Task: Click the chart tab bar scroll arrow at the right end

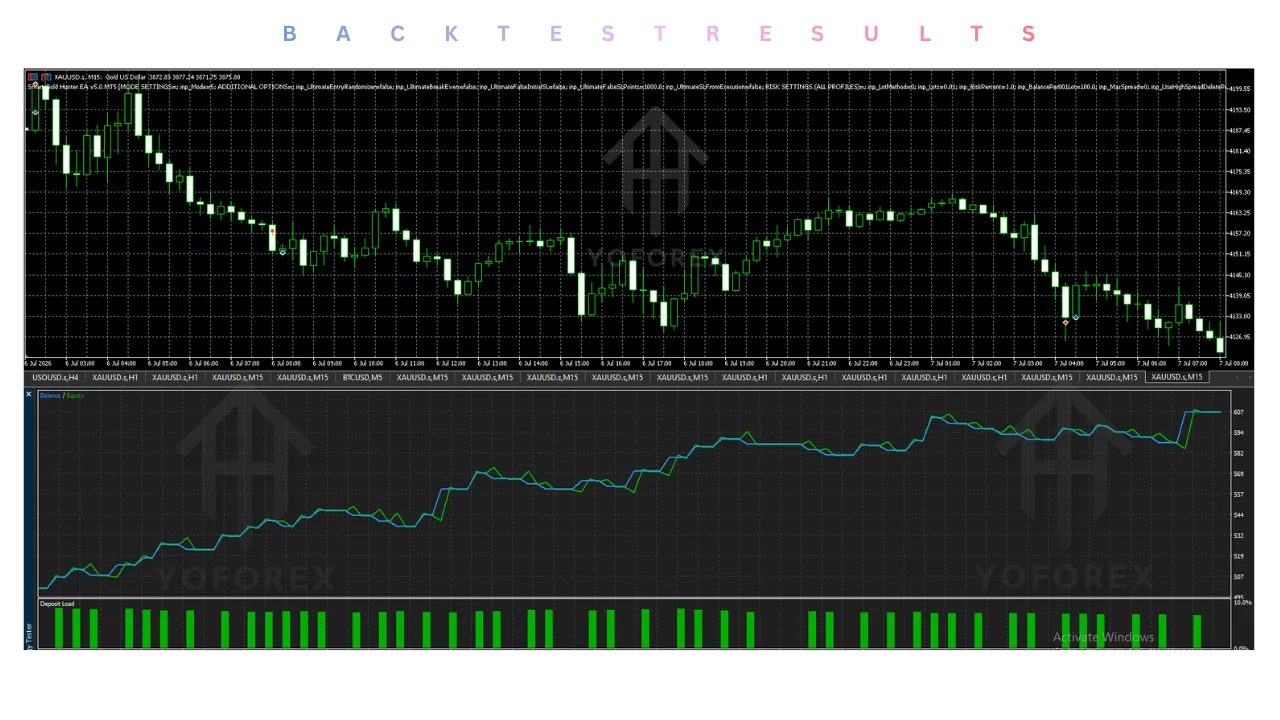Action: tap(1250, 378)
